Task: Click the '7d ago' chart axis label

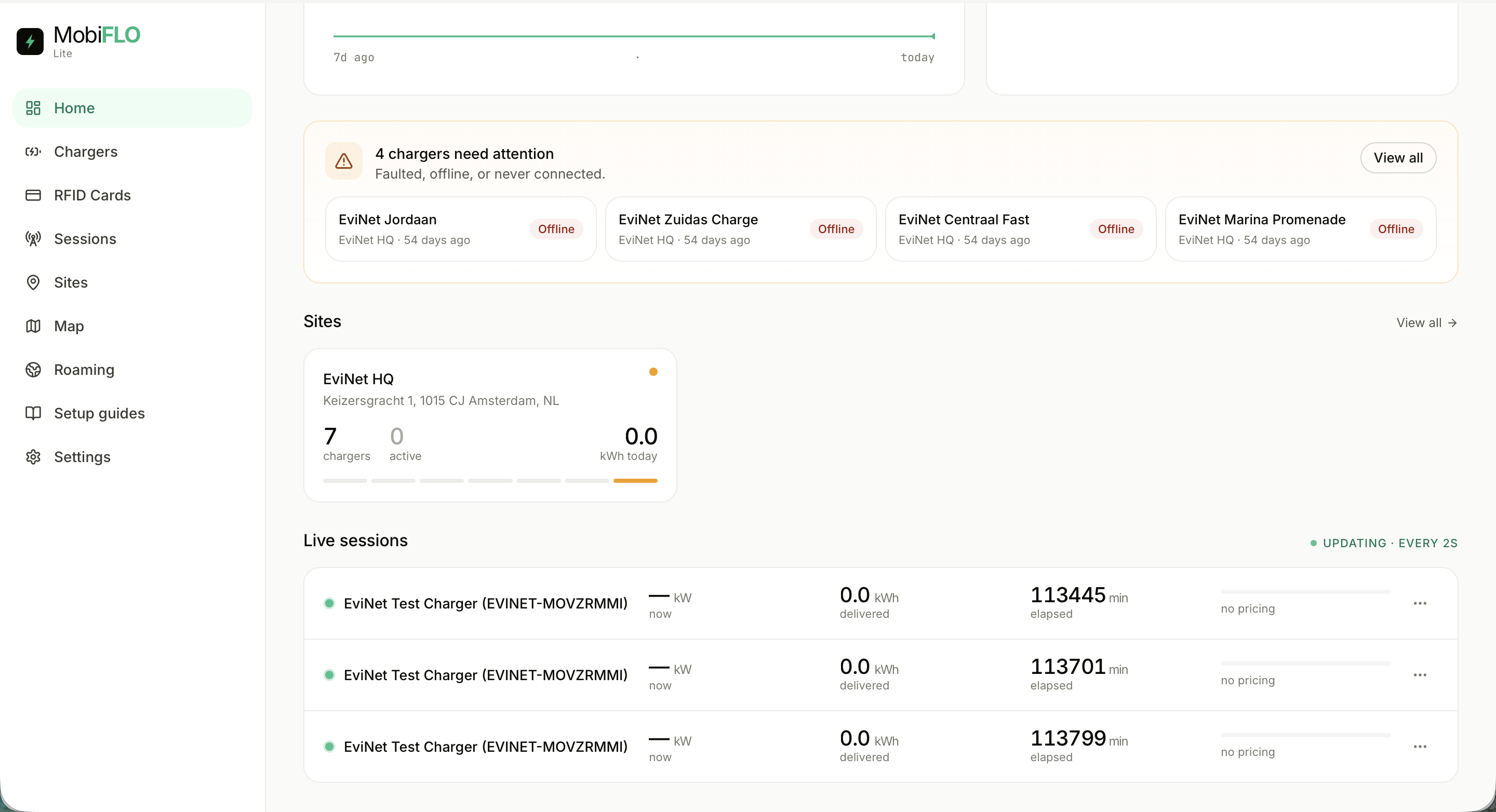Action: point(354,58)
